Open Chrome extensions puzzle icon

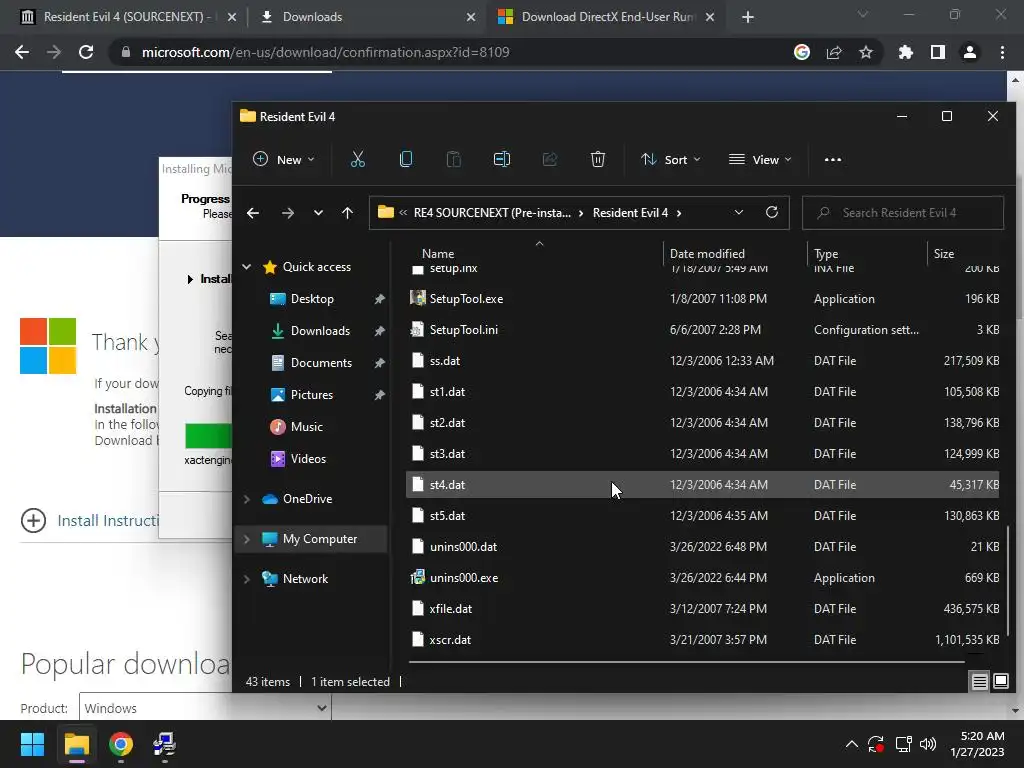click(905, 52)
